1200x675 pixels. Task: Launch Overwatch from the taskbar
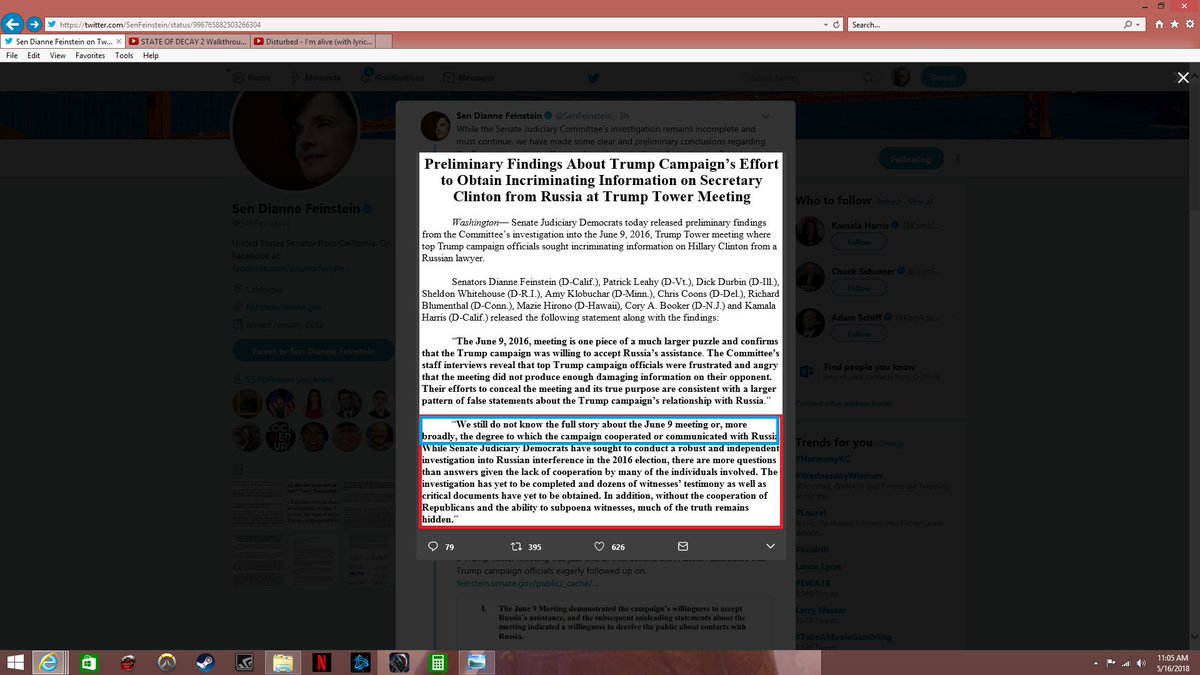[x=166, y=662]
